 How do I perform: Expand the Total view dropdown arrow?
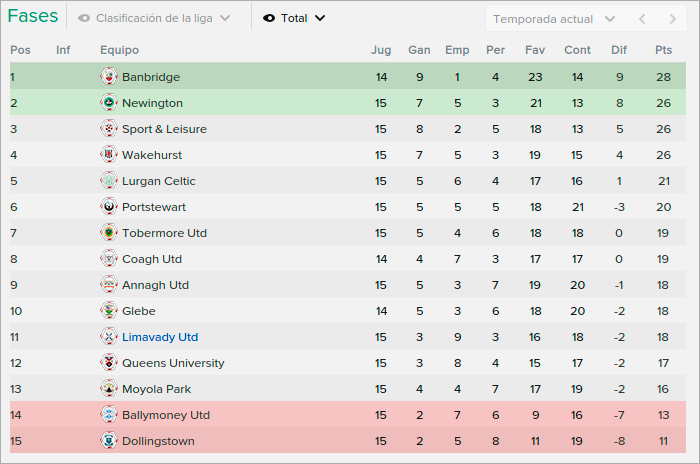pyautogui.click(x=320, y=18)
